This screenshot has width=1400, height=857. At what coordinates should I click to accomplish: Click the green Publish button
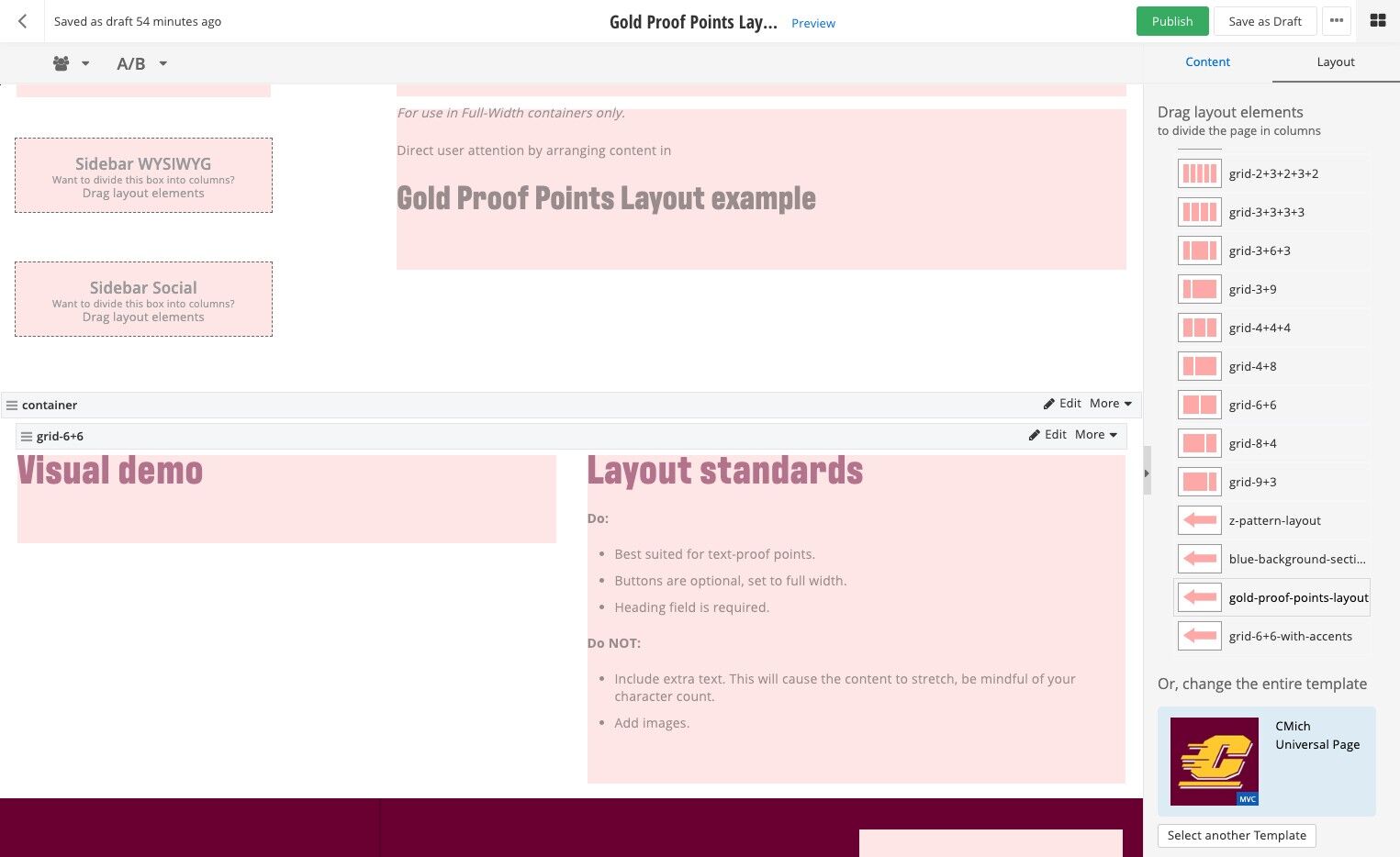[x=1172, y=21]
